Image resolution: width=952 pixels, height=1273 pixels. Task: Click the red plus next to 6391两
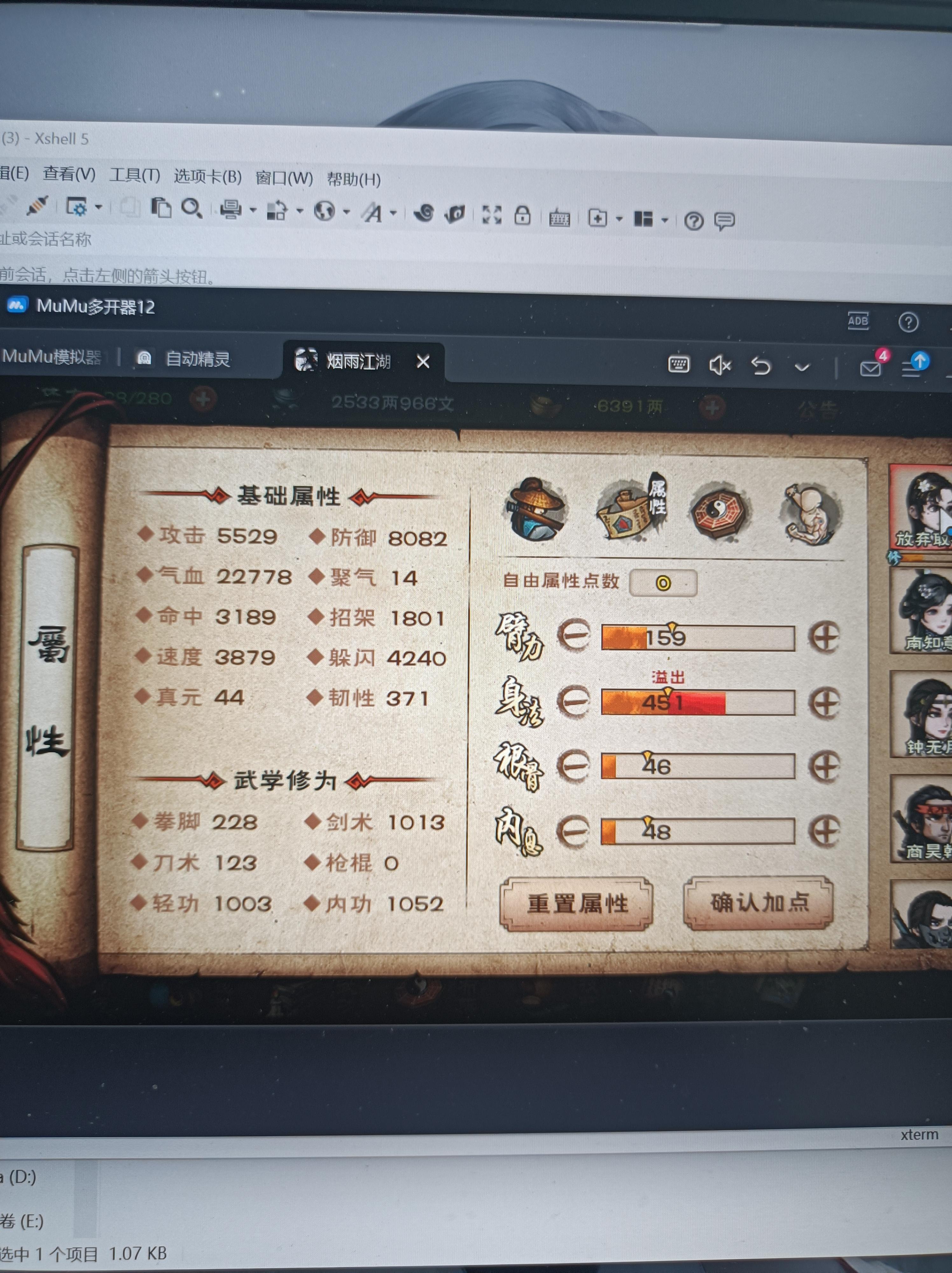[x=712, y=407]
